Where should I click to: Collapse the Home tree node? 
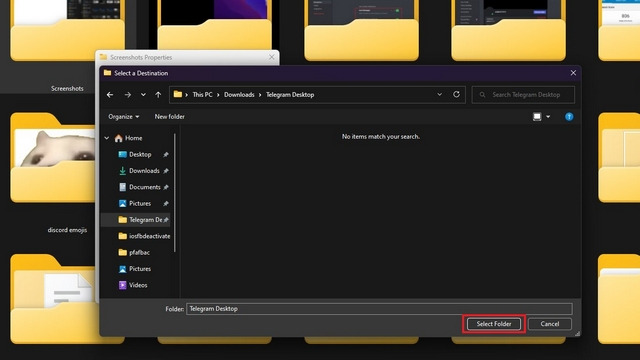tap(107, 138)
